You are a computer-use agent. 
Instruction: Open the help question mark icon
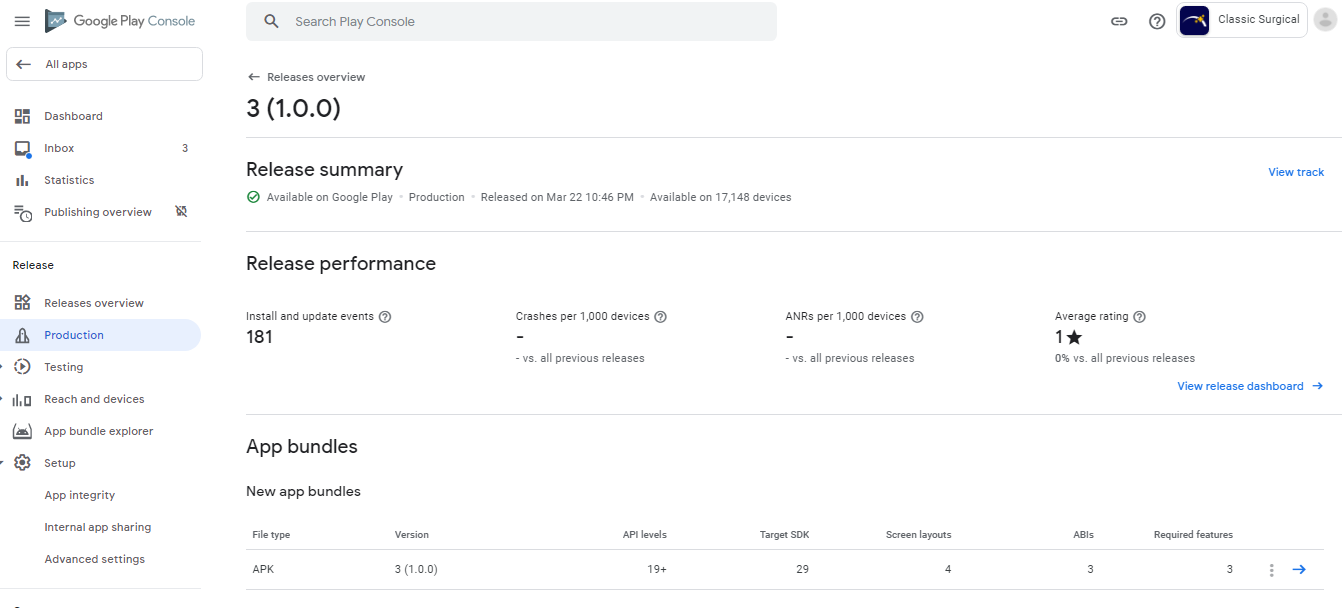coord(1157,20)
